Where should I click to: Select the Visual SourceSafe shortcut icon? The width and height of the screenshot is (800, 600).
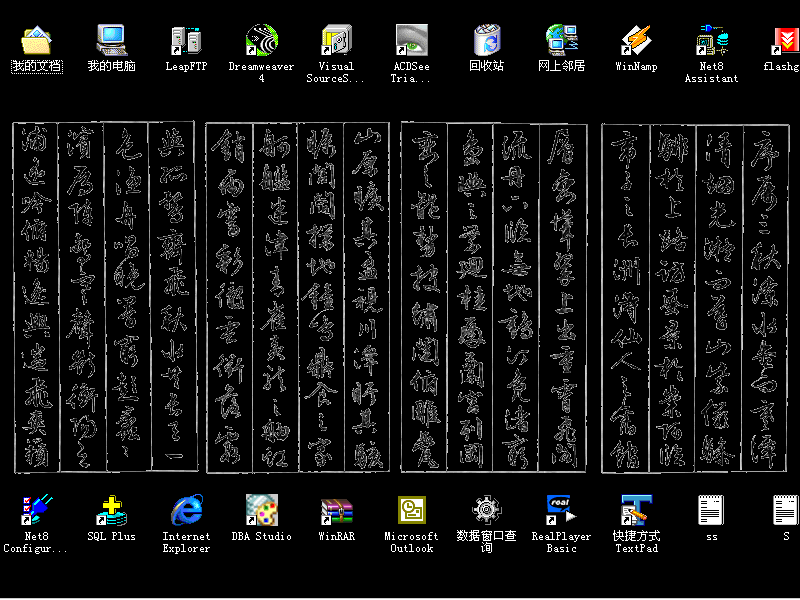coord(336,41)
